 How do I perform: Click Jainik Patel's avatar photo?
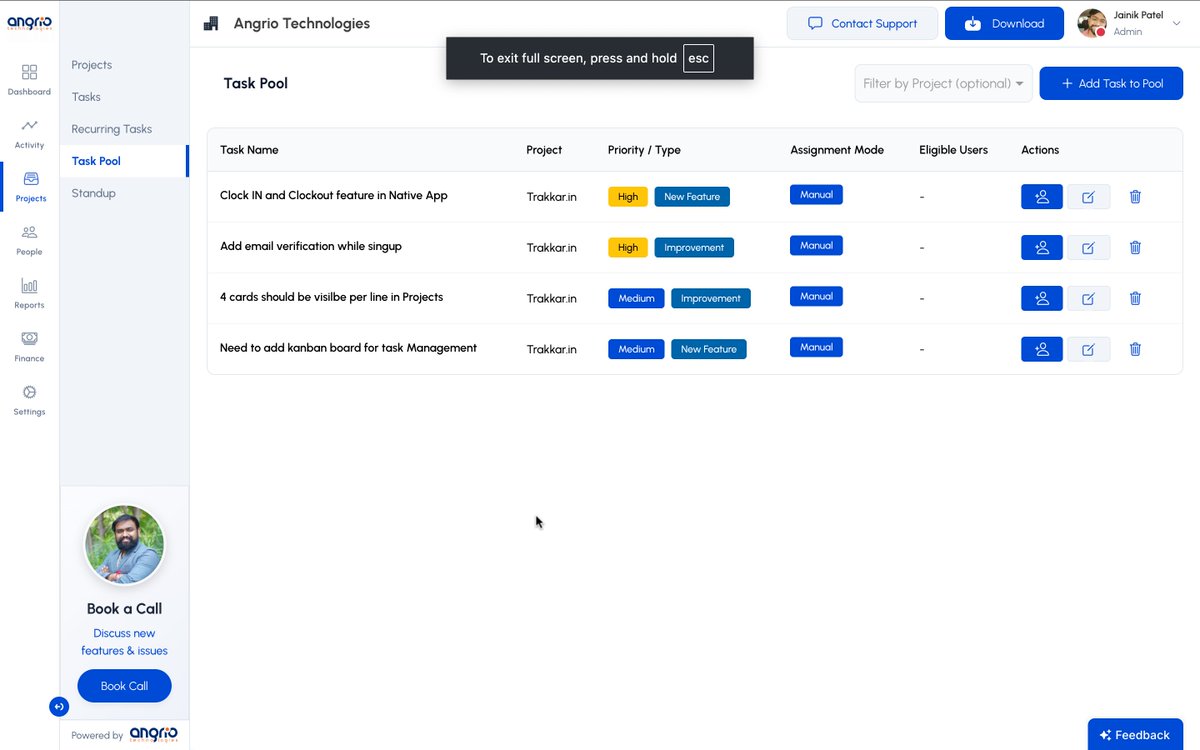(x=1092, y=23)
